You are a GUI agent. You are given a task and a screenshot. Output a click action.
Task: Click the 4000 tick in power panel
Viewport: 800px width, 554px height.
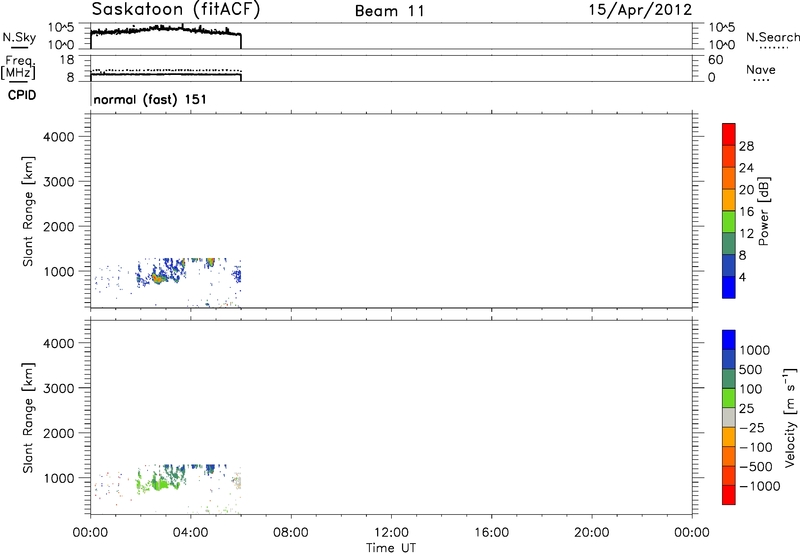point(59,137)
